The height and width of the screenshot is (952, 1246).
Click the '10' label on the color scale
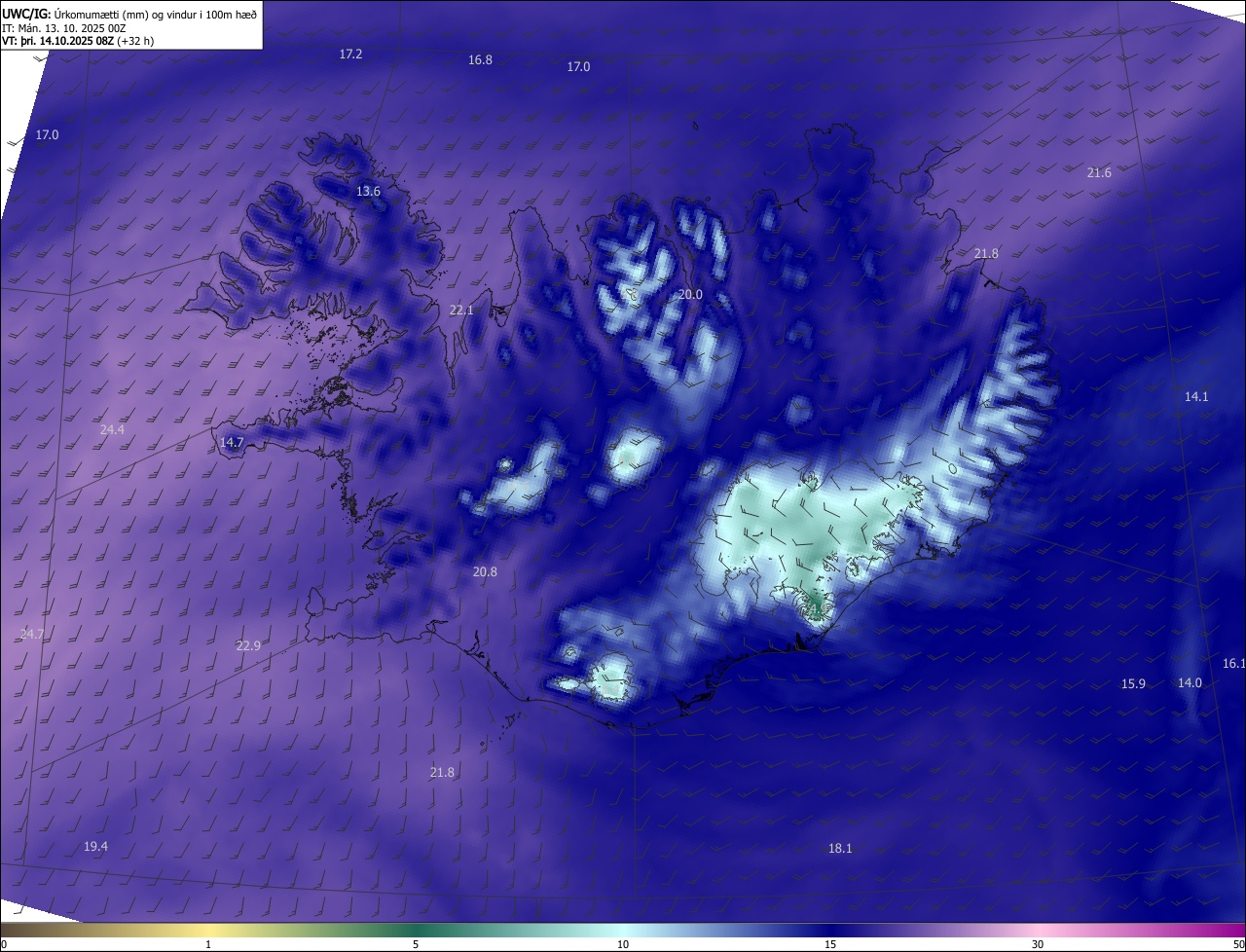[x=623, y=944]
